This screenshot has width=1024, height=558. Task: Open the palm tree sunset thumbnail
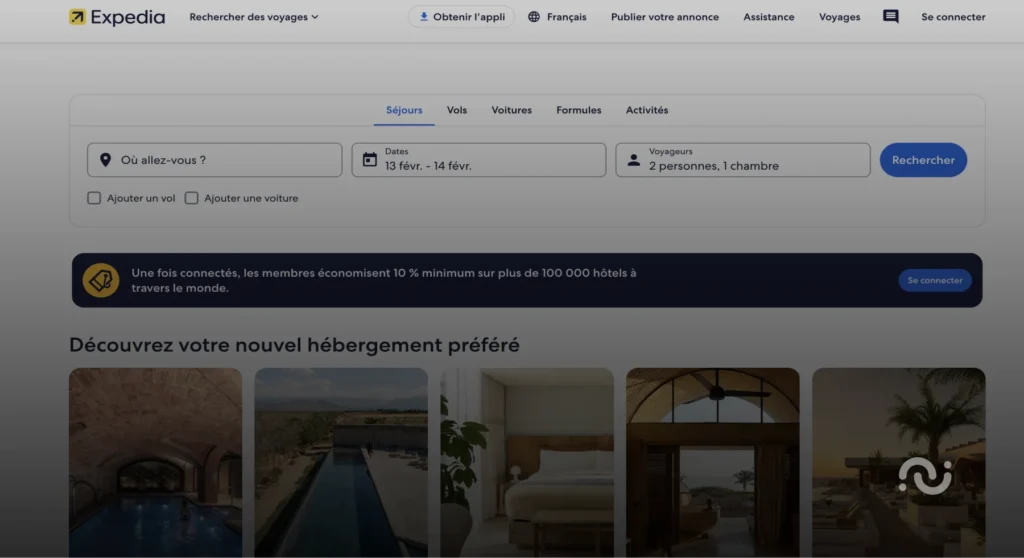[x=899, y=463]
